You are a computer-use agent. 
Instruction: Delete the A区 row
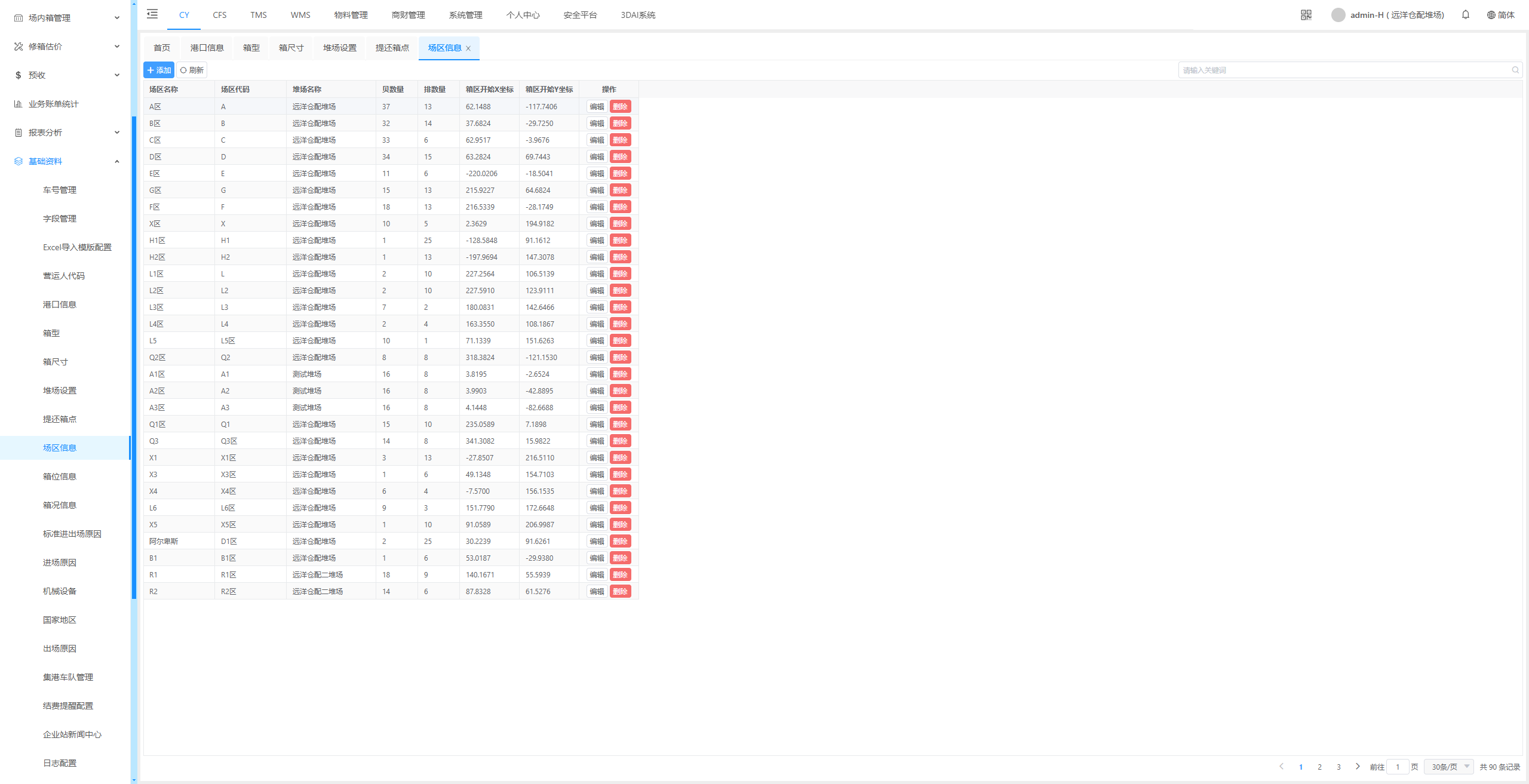tap(620, 107)
